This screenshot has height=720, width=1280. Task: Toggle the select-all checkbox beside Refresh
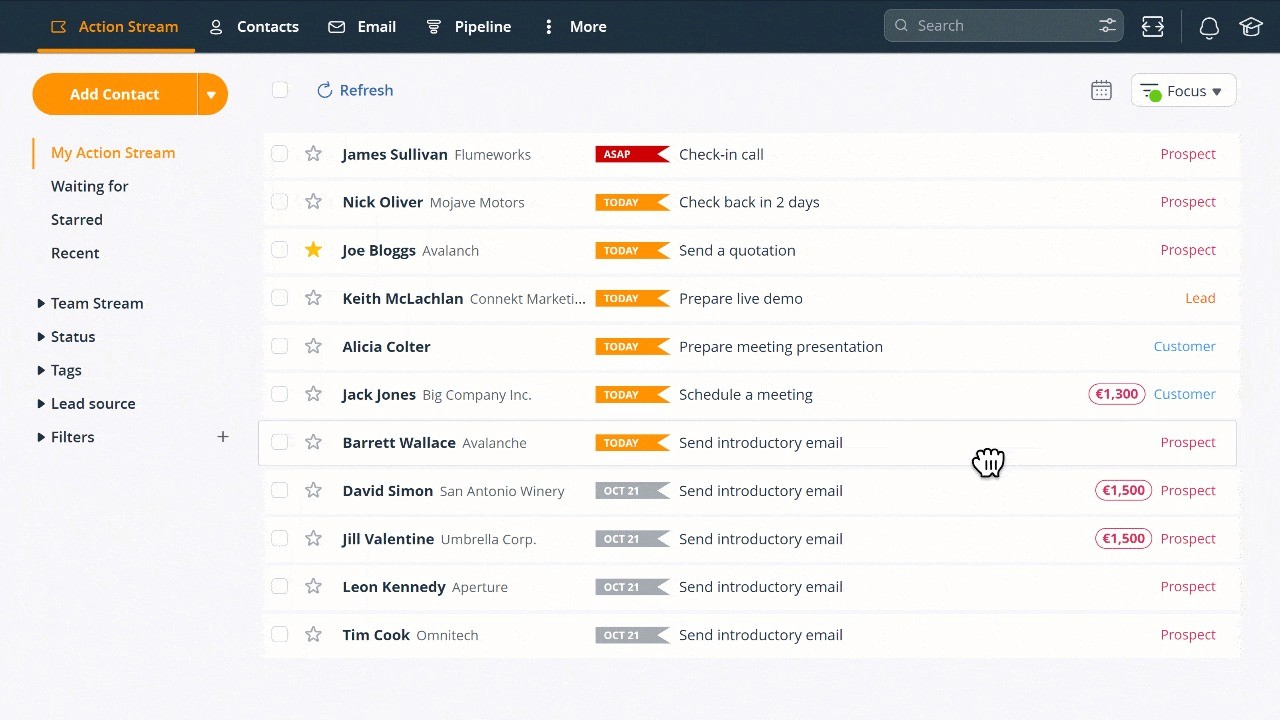280,90
